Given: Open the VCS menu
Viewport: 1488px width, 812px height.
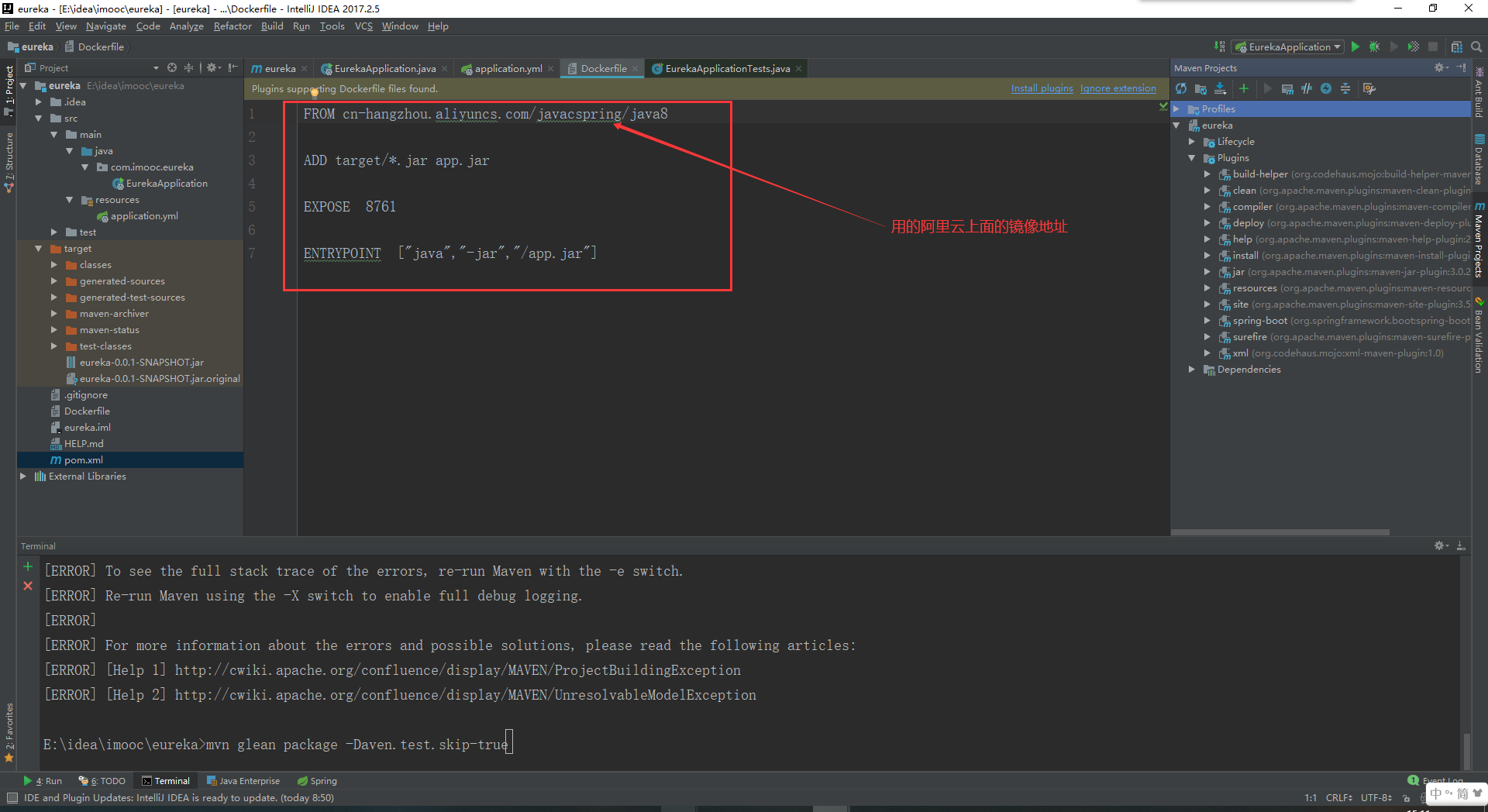Looking at the screenshot, I should point(363,26).
